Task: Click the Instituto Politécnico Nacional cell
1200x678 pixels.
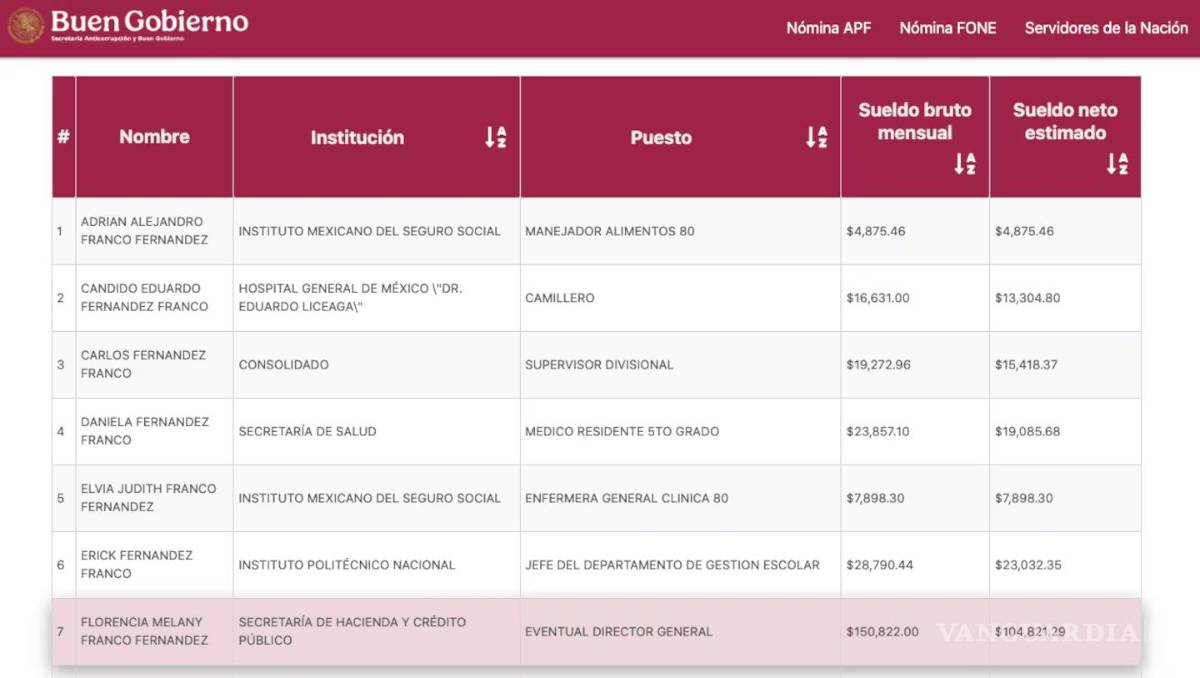Action: [346, 565]
